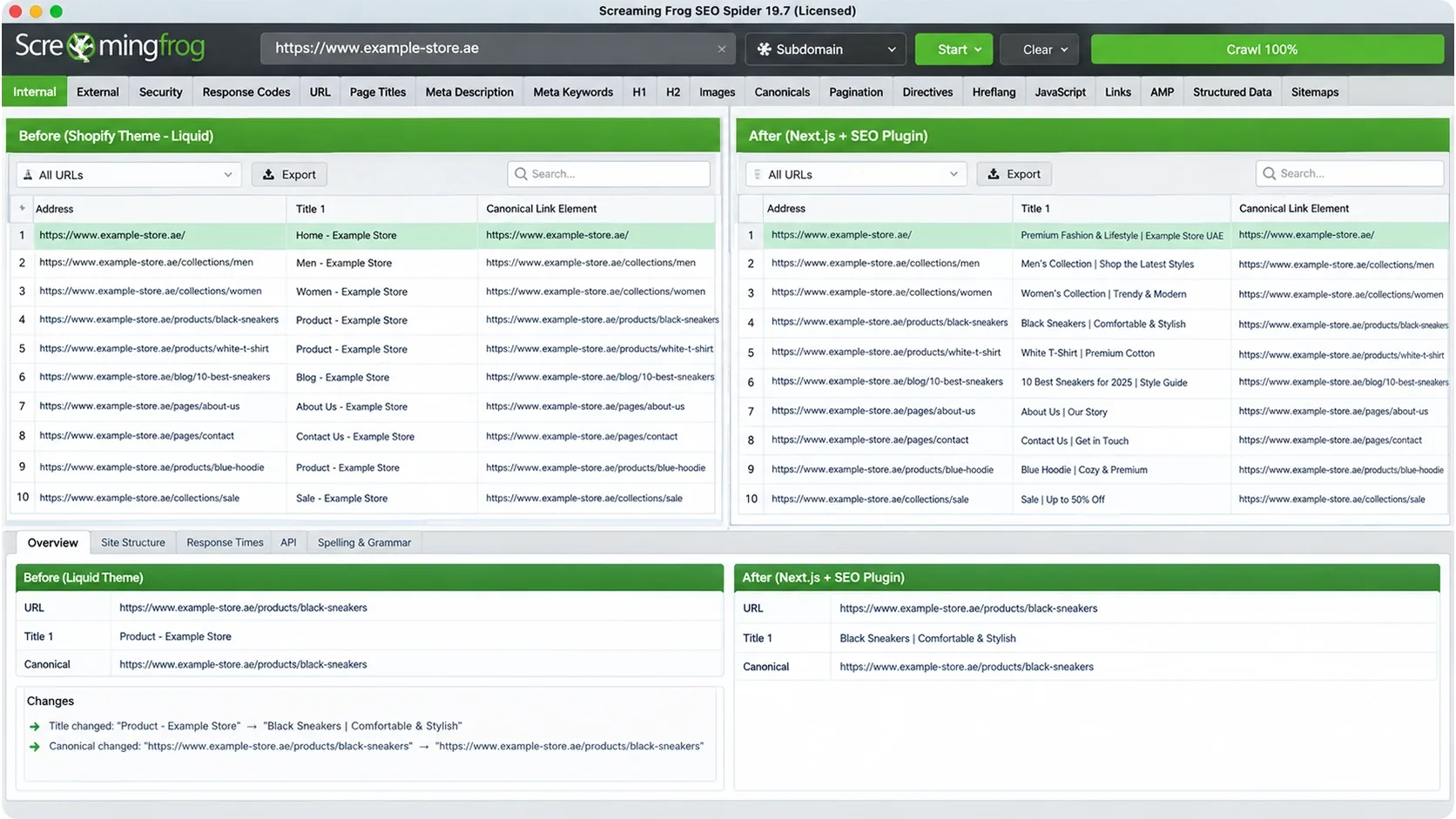This screenshot has width=1456, height=819.
Task: Click the plus icon in Before table header
Action: pyautogui.click(x=22, y=209)
